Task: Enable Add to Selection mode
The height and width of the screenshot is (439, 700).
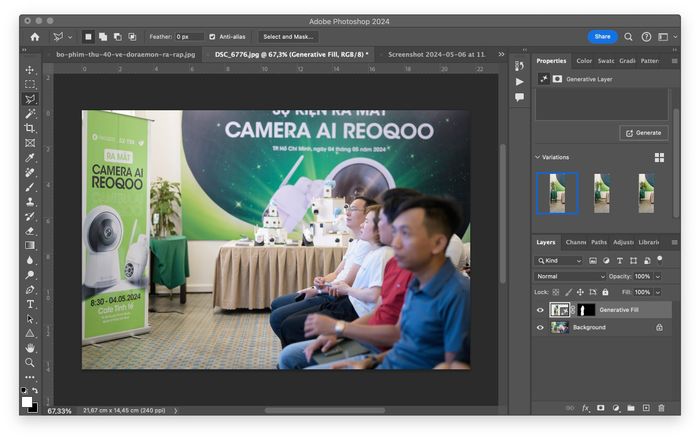Action: click(103, 37)
